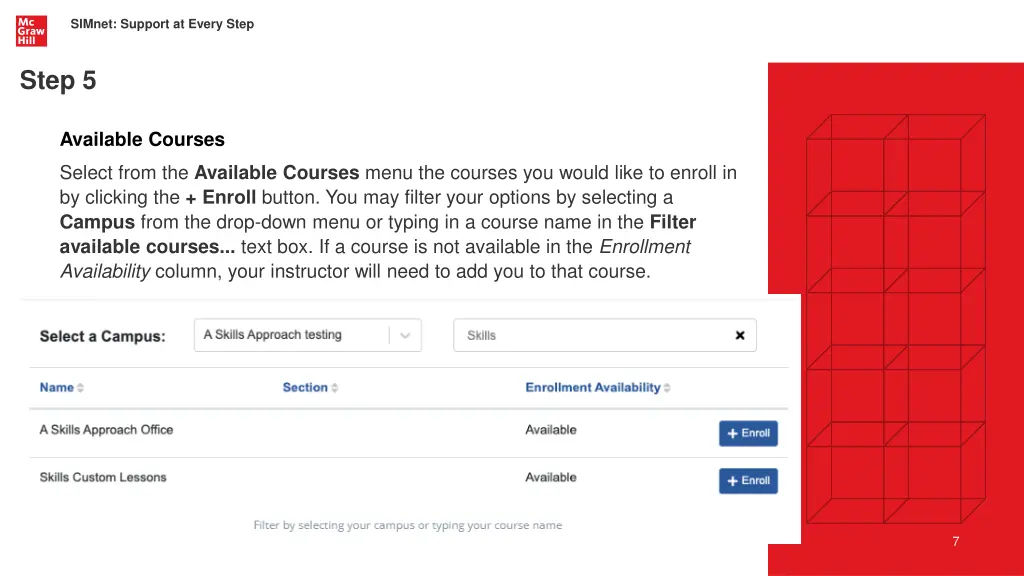The width and height of the screenshot is (1024, 576).
Task: Click the plus icon on first Enroll button
Action: click(x=732, y=434)
